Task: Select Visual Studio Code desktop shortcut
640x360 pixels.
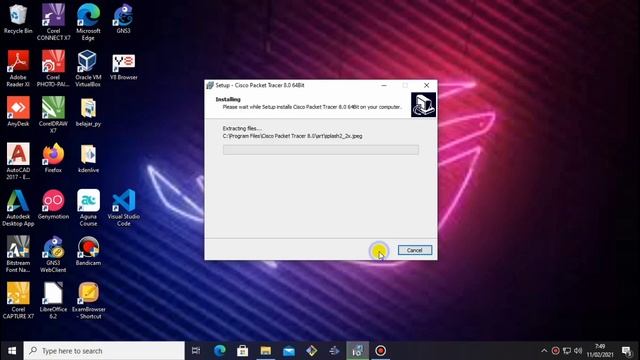Action: click(x=123, y=208)
